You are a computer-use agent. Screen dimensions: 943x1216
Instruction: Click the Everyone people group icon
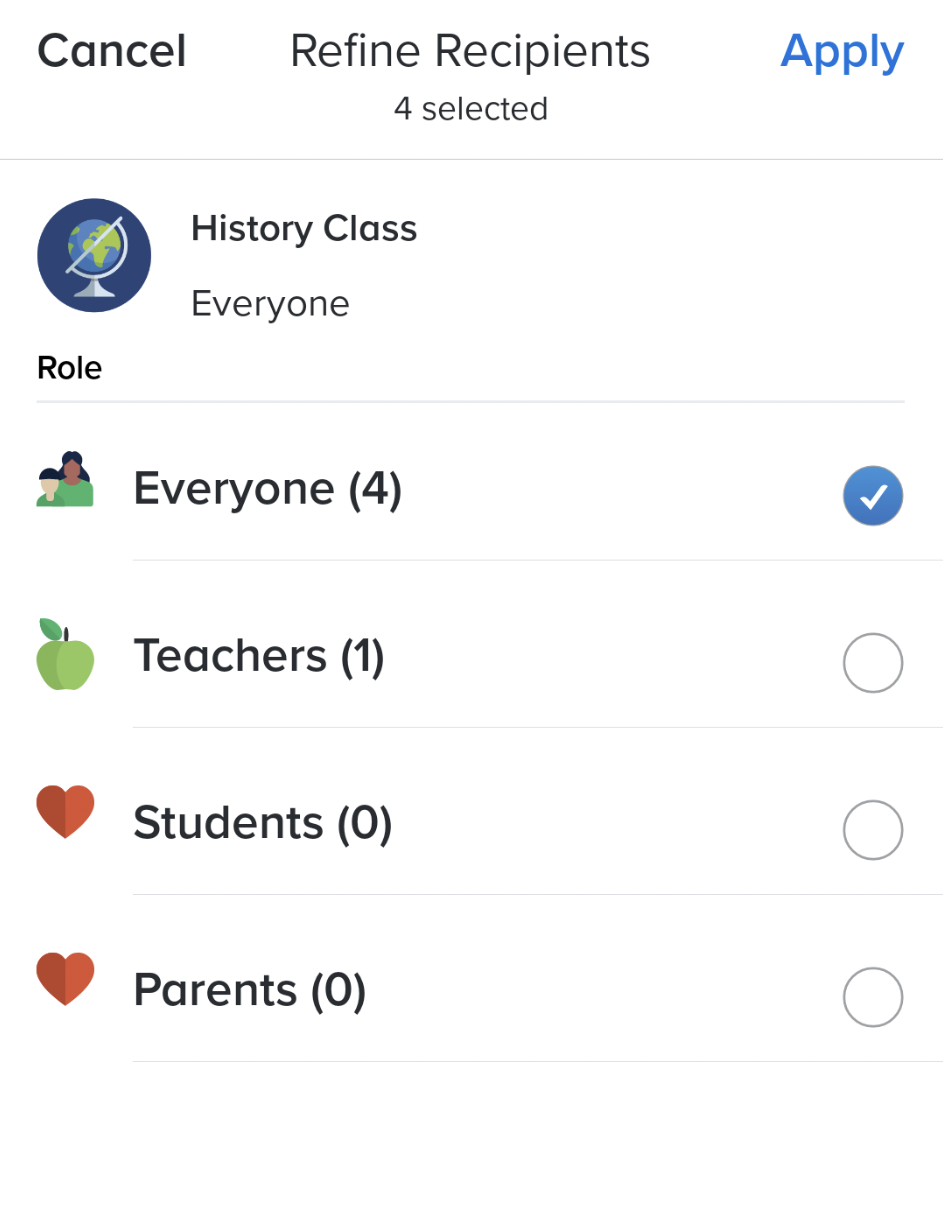[x=65, y=480]
